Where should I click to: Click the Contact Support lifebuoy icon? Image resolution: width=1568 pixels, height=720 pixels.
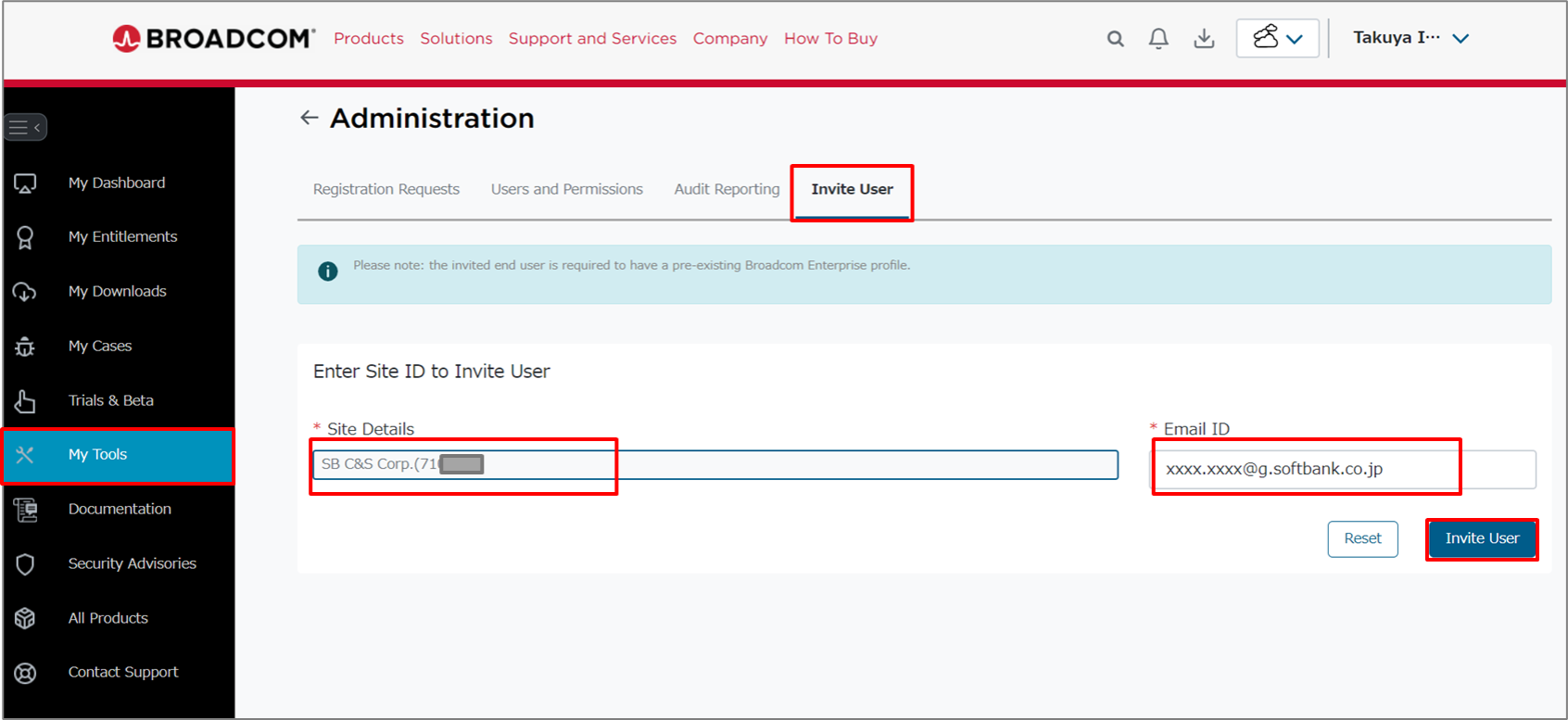25,673
